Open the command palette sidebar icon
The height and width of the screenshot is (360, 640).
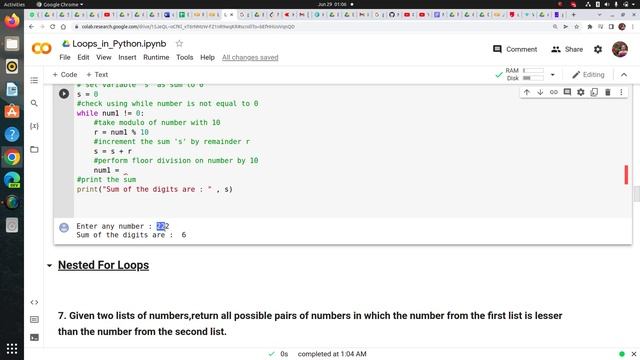(x=34, y=319)
